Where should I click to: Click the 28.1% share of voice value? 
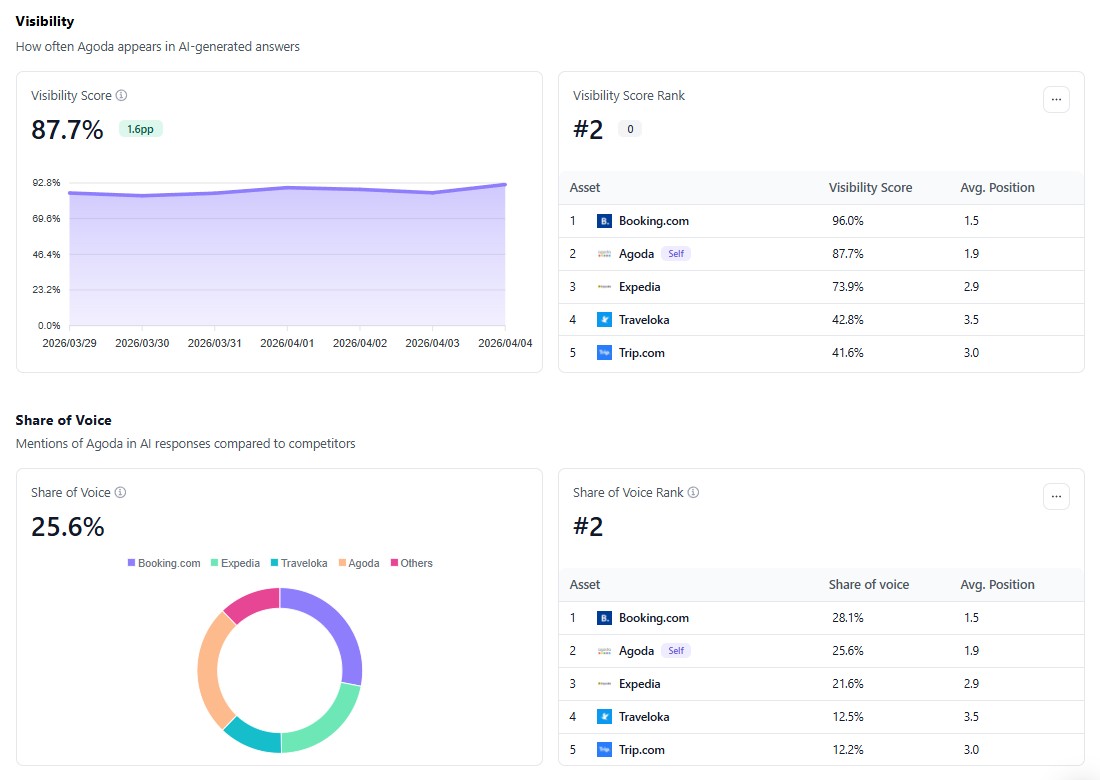point(847,618)
